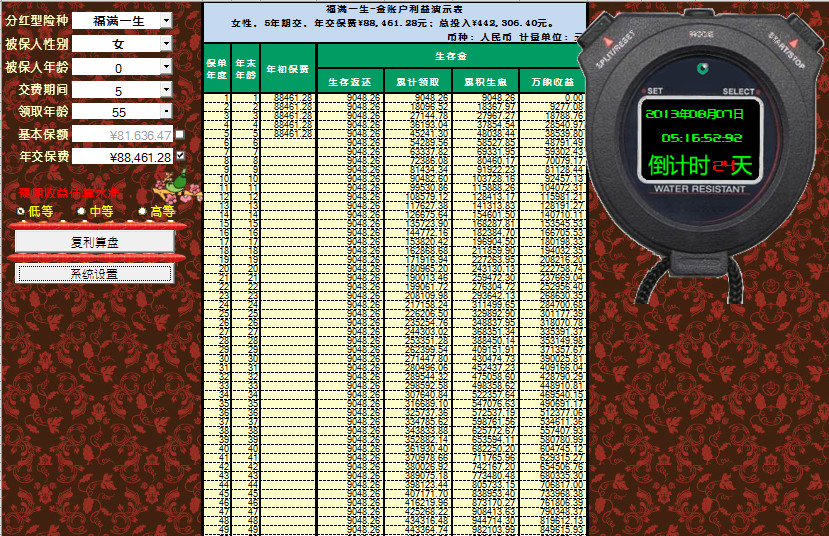Click the table title 福满一生-金账户利益演示表
This screenshot has width=829, height=536.
click(x=394, y=9)
